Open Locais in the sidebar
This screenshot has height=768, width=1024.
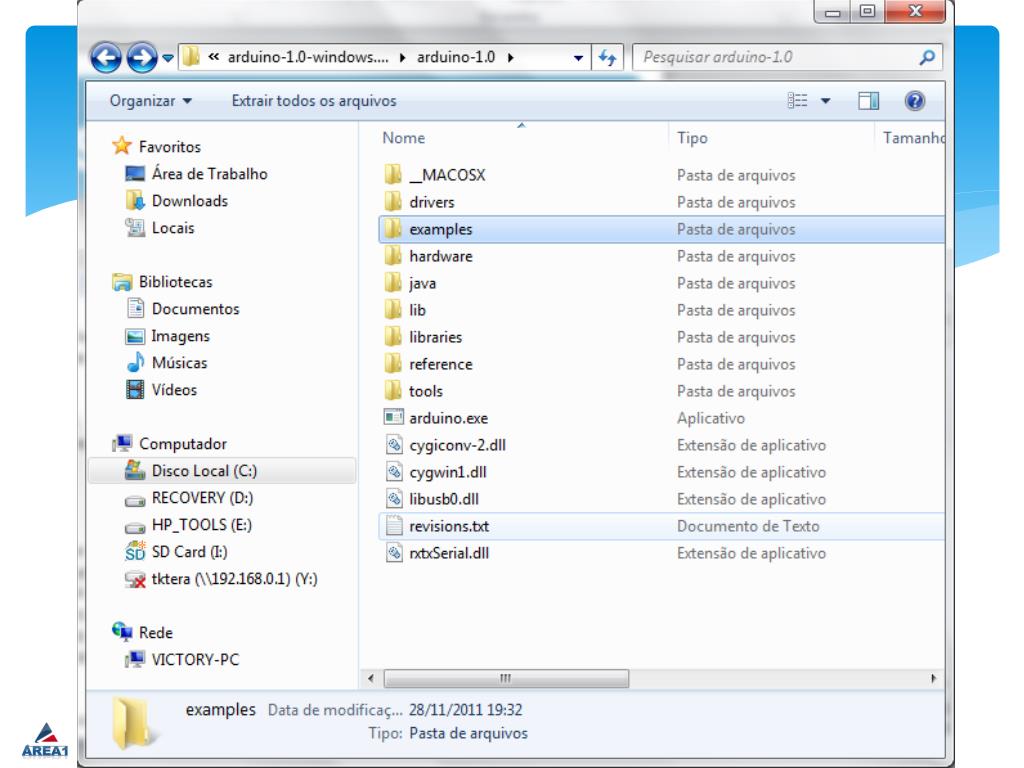coord(173,228)
